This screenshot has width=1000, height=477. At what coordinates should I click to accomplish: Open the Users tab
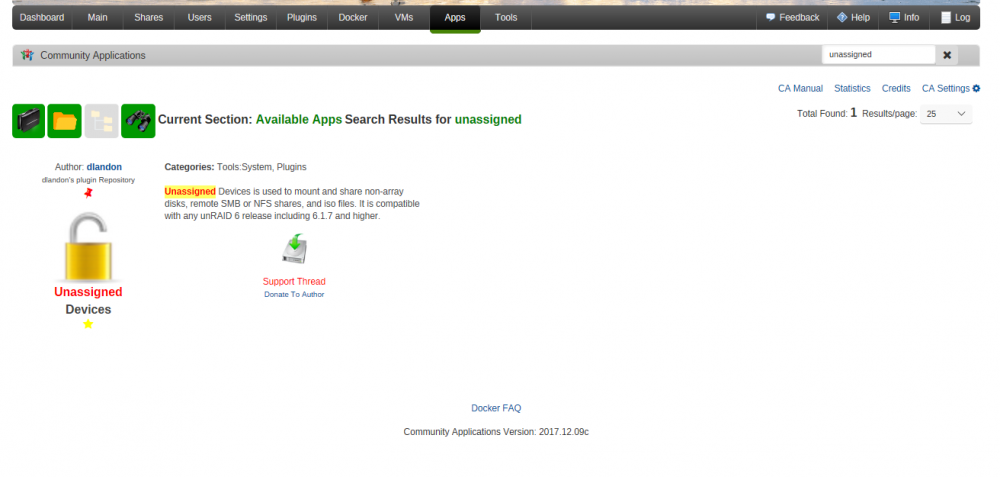200,17
